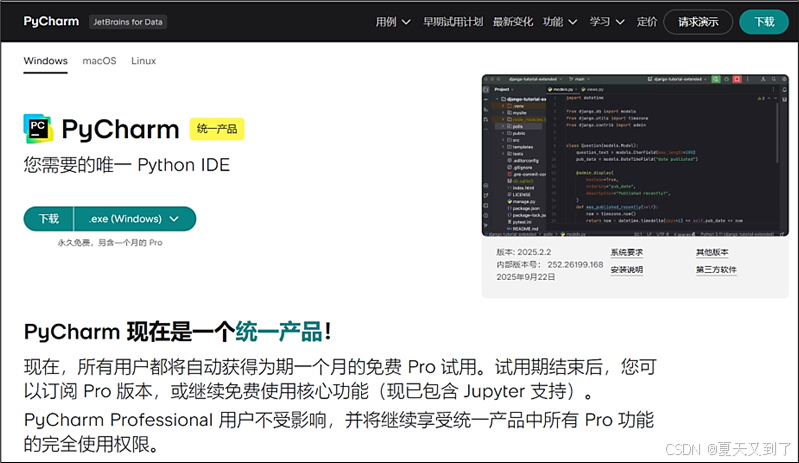Open the 其他版本 link
This screenshot has width=799, height=463.
point(712,252)
